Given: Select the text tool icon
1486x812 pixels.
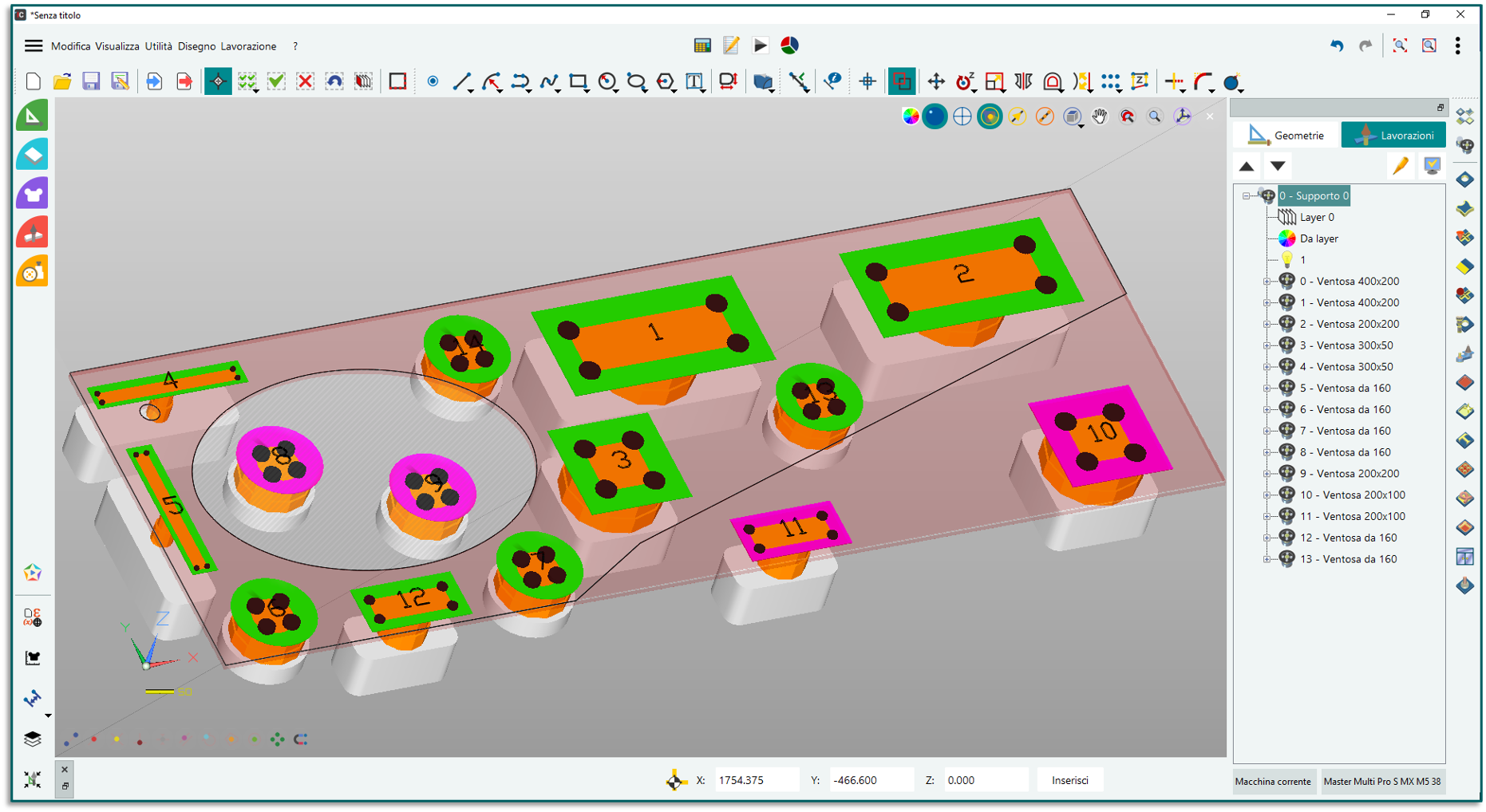Looking at the screenshot, I should pos(694,81).
